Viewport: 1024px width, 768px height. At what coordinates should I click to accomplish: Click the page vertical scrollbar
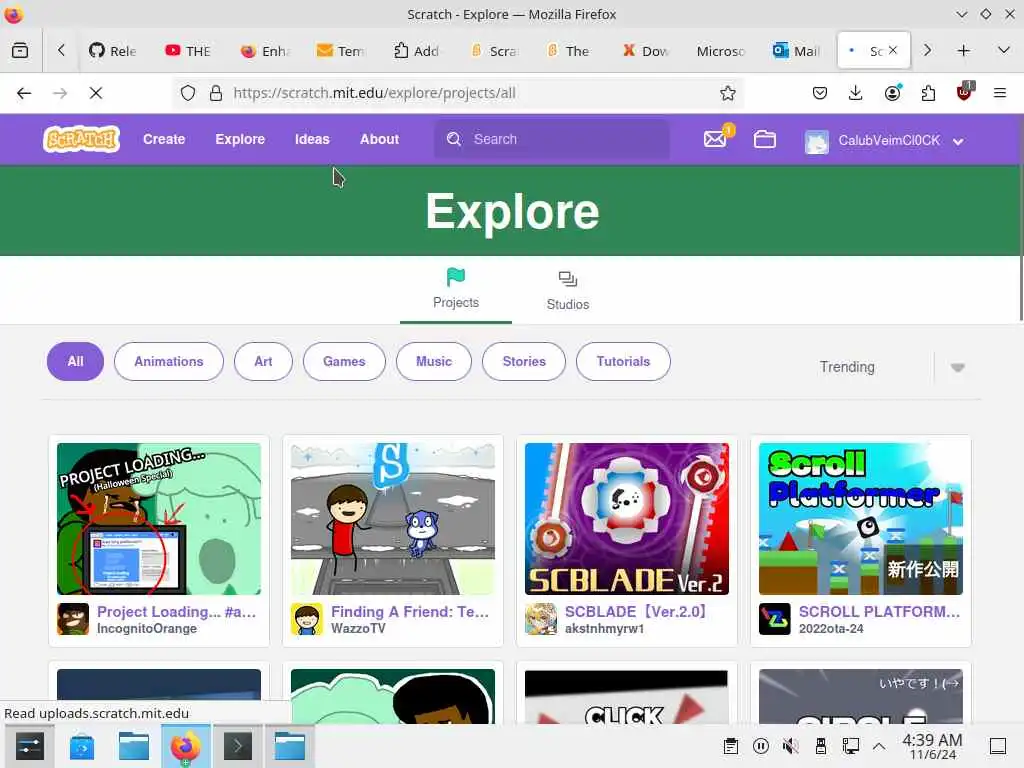pos(1021,217)
